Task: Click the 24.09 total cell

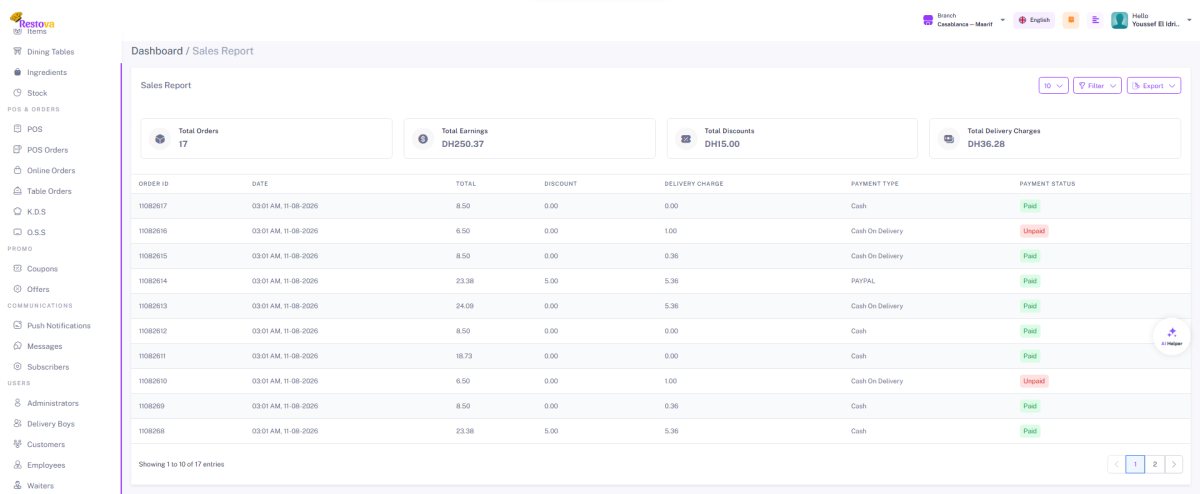Action: 464,306
